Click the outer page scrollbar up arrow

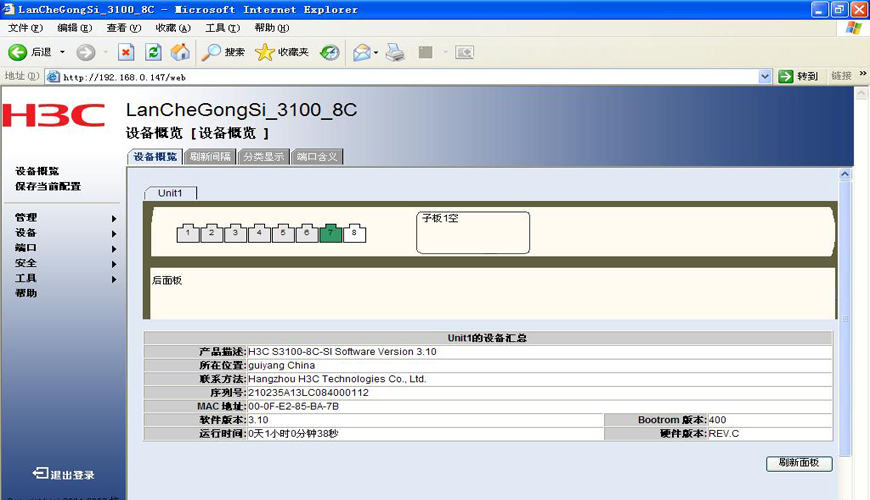coord(861,93)
